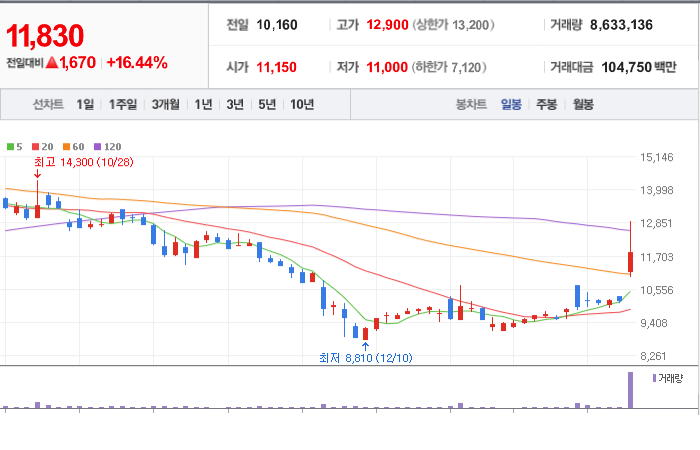Select the 일봉 daily candle chart

click(511, 104)
